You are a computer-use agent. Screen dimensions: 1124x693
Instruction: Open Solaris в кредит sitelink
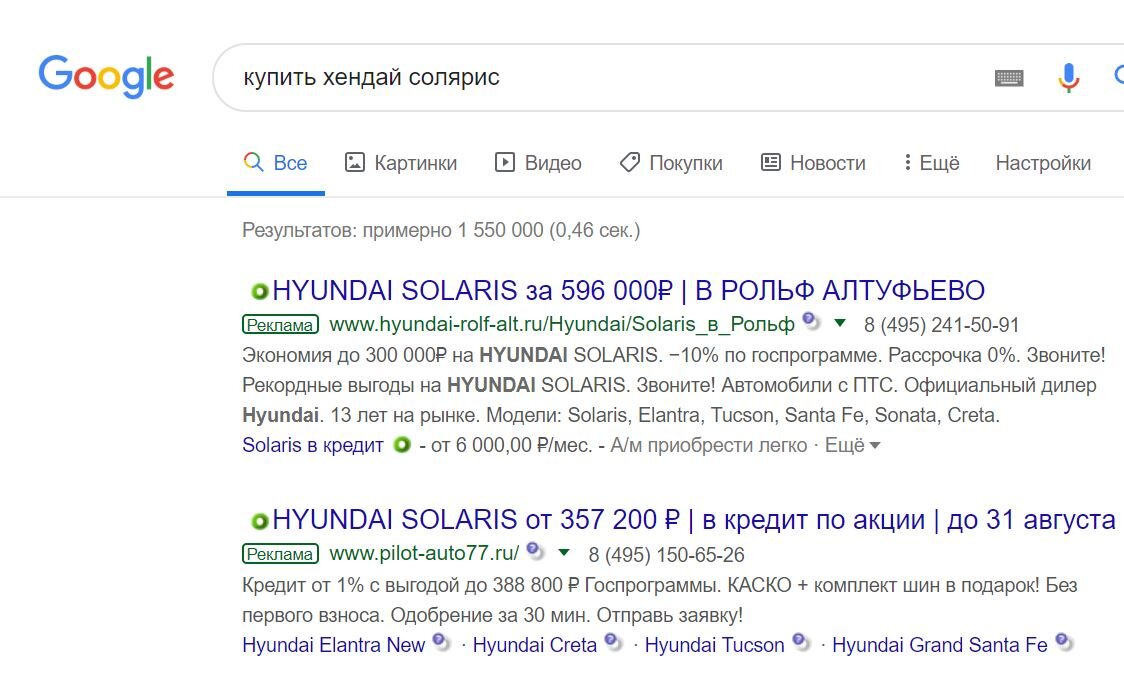click(313, 446)
